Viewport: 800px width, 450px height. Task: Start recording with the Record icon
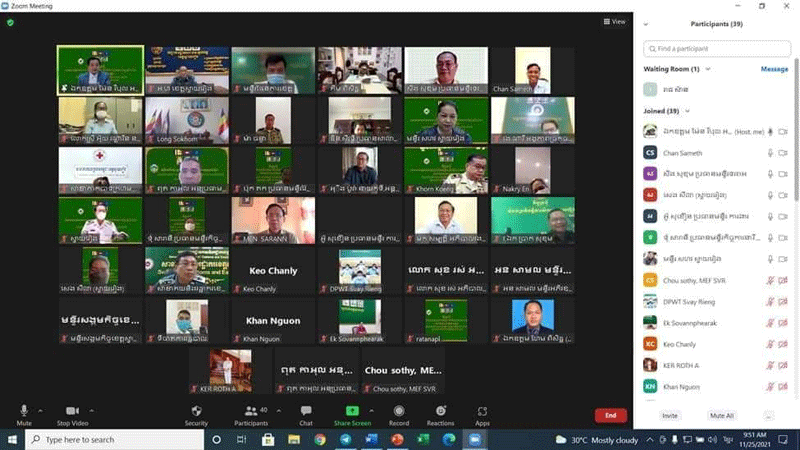[x=399, y=412]
